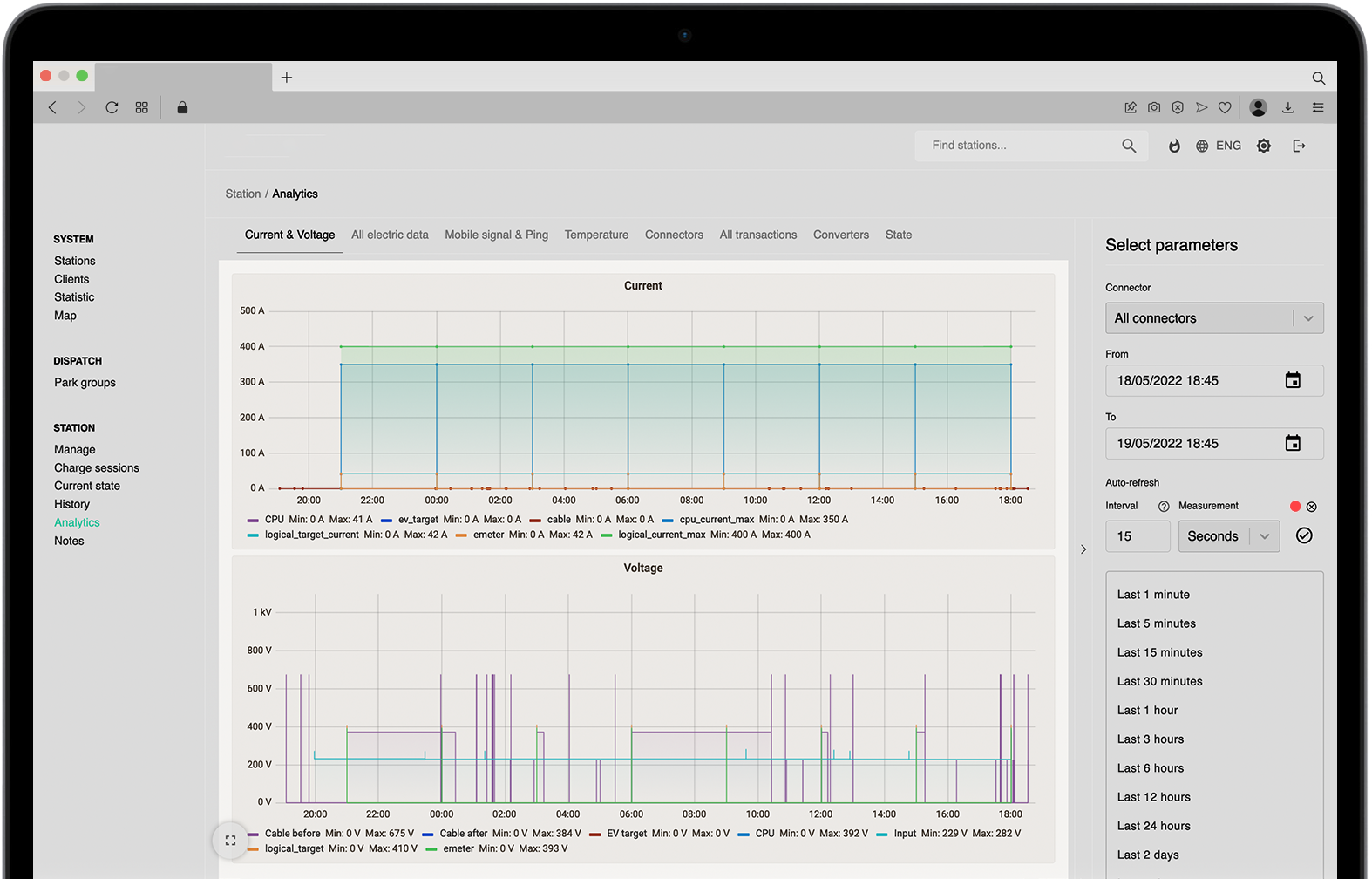Viewport: 1372px width, 879px height.
Task: Click the padlock icon in the address bar
Action: pyautogui.click(x=182, y=107)
